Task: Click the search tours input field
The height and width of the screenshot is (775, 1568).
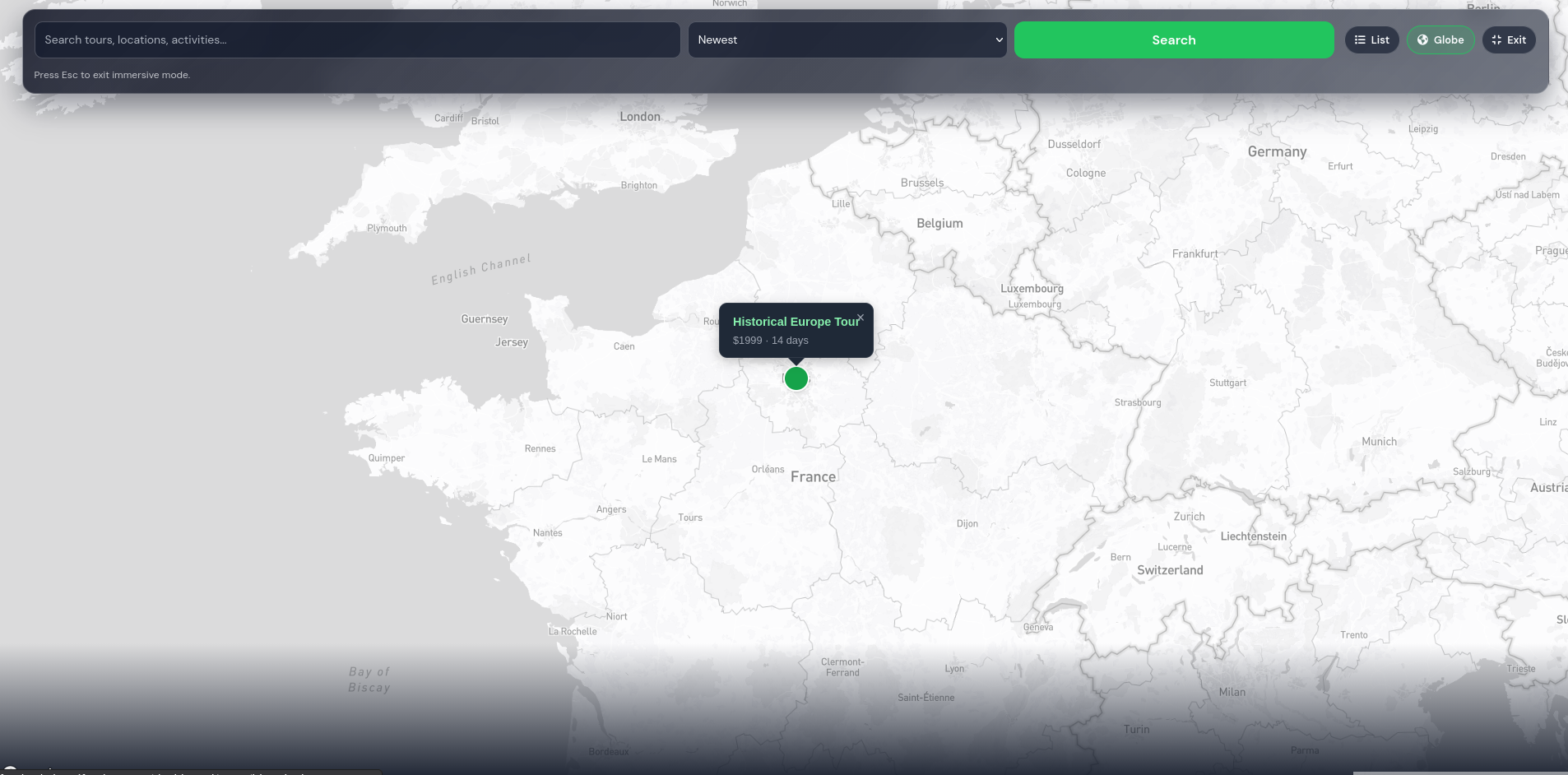Action: pyautogui.click(x=357, y=39)
